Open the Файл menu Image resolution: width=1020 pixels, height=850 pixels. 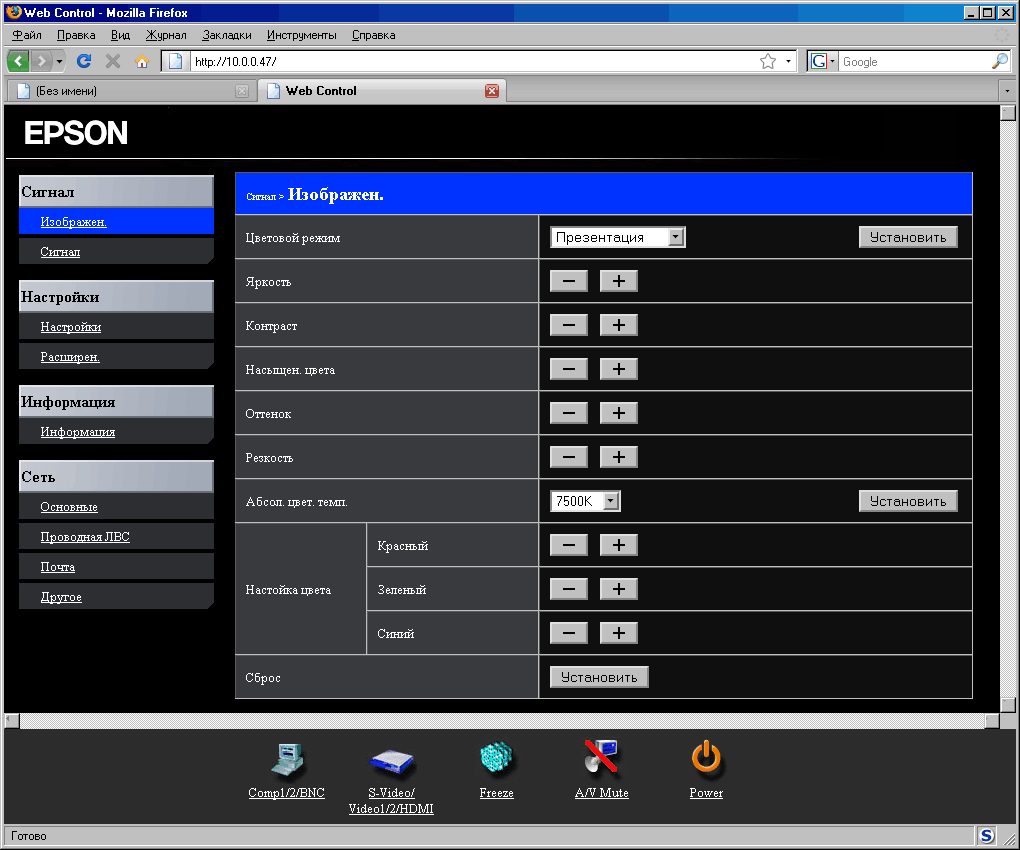[27, 35]
